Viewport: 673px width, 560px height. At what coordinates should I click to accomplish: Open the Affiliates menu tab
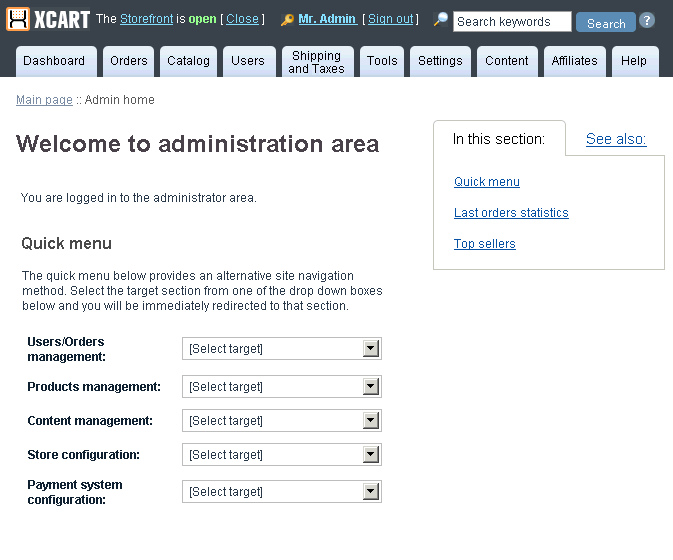(x=575, y=61)
